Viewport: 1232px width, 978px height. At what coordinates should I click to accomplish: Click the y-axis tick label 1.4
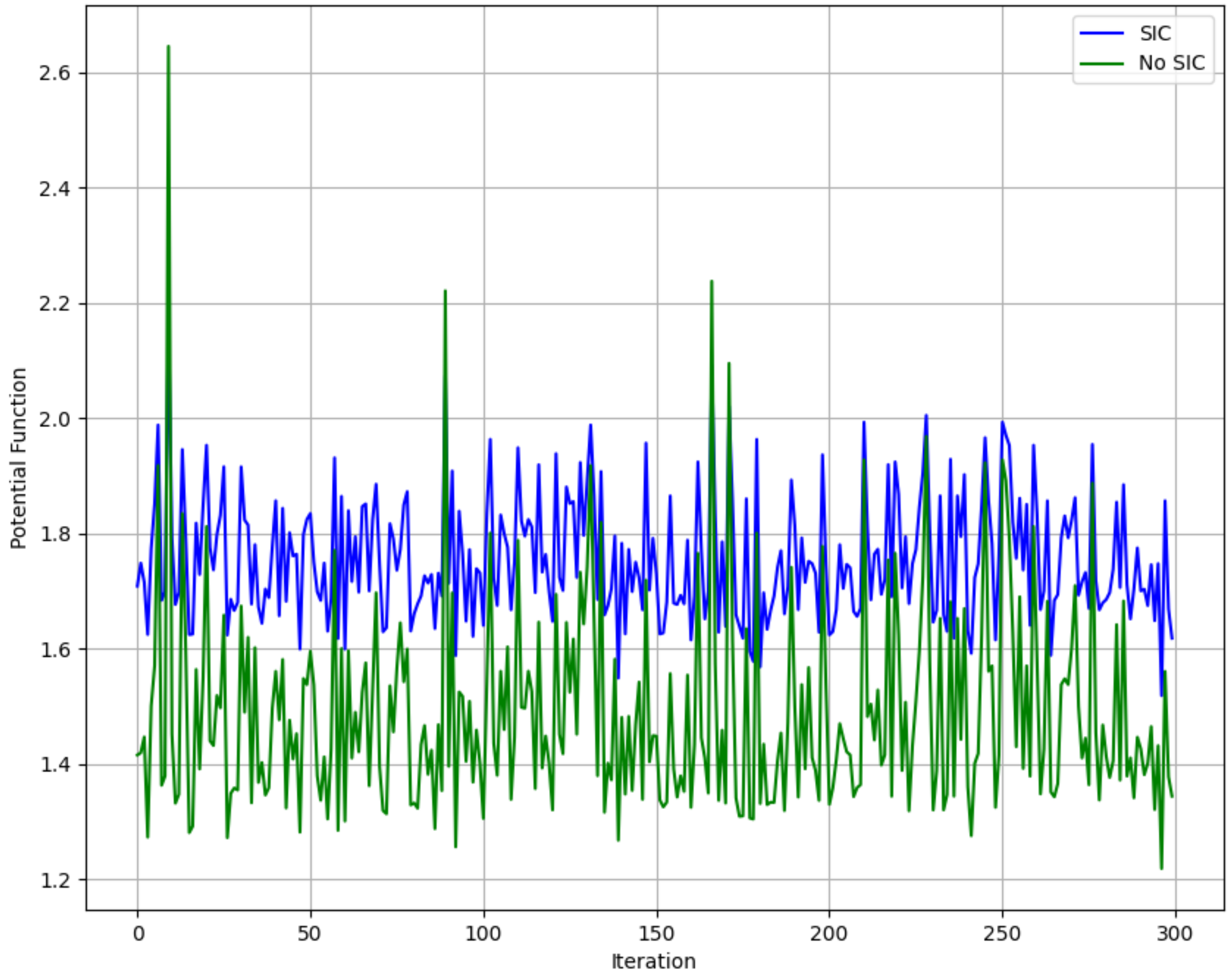tap(54, 764)
